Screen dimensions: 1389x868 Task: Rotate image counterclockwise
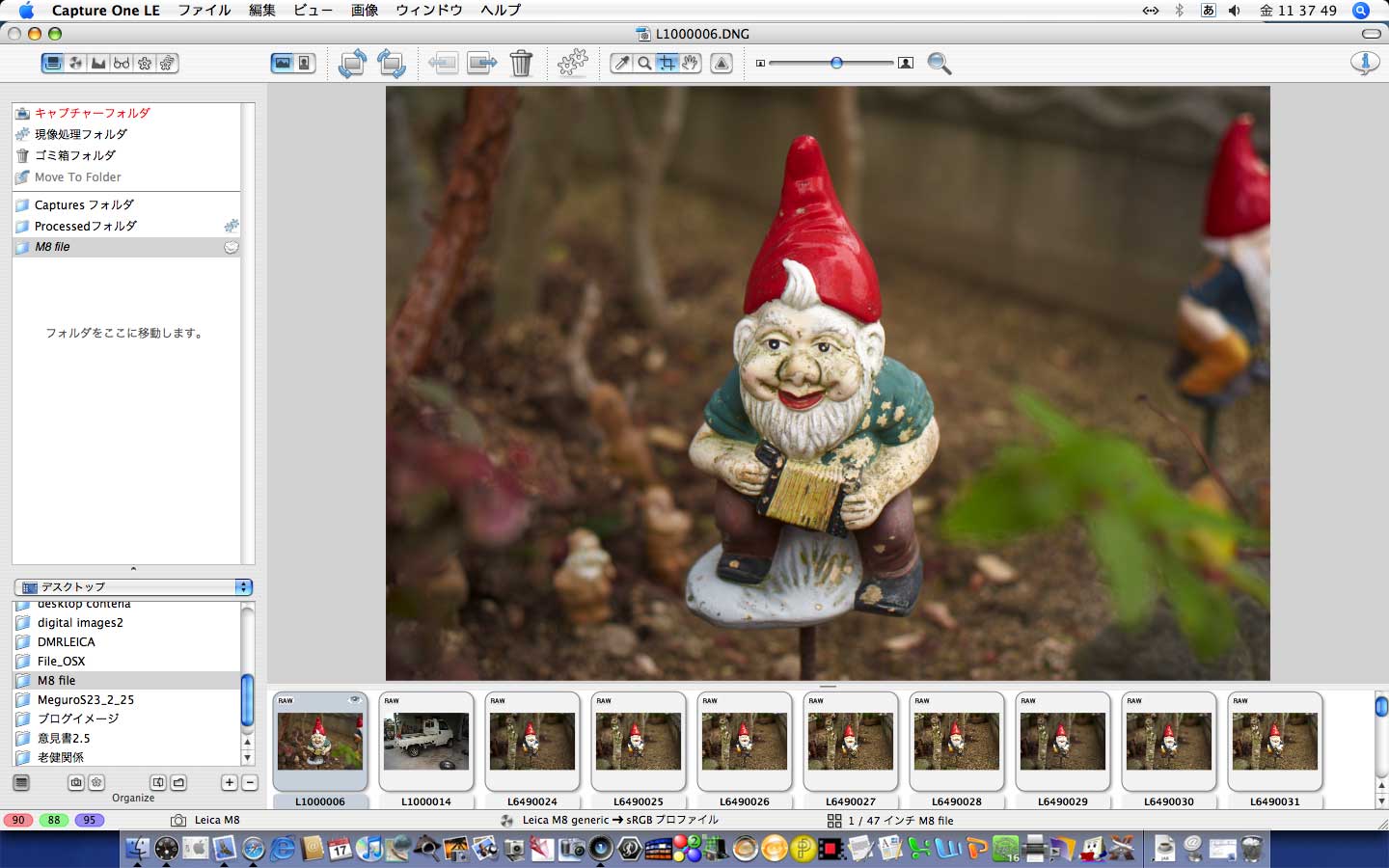pyautogui.click(x=352, y=64)
